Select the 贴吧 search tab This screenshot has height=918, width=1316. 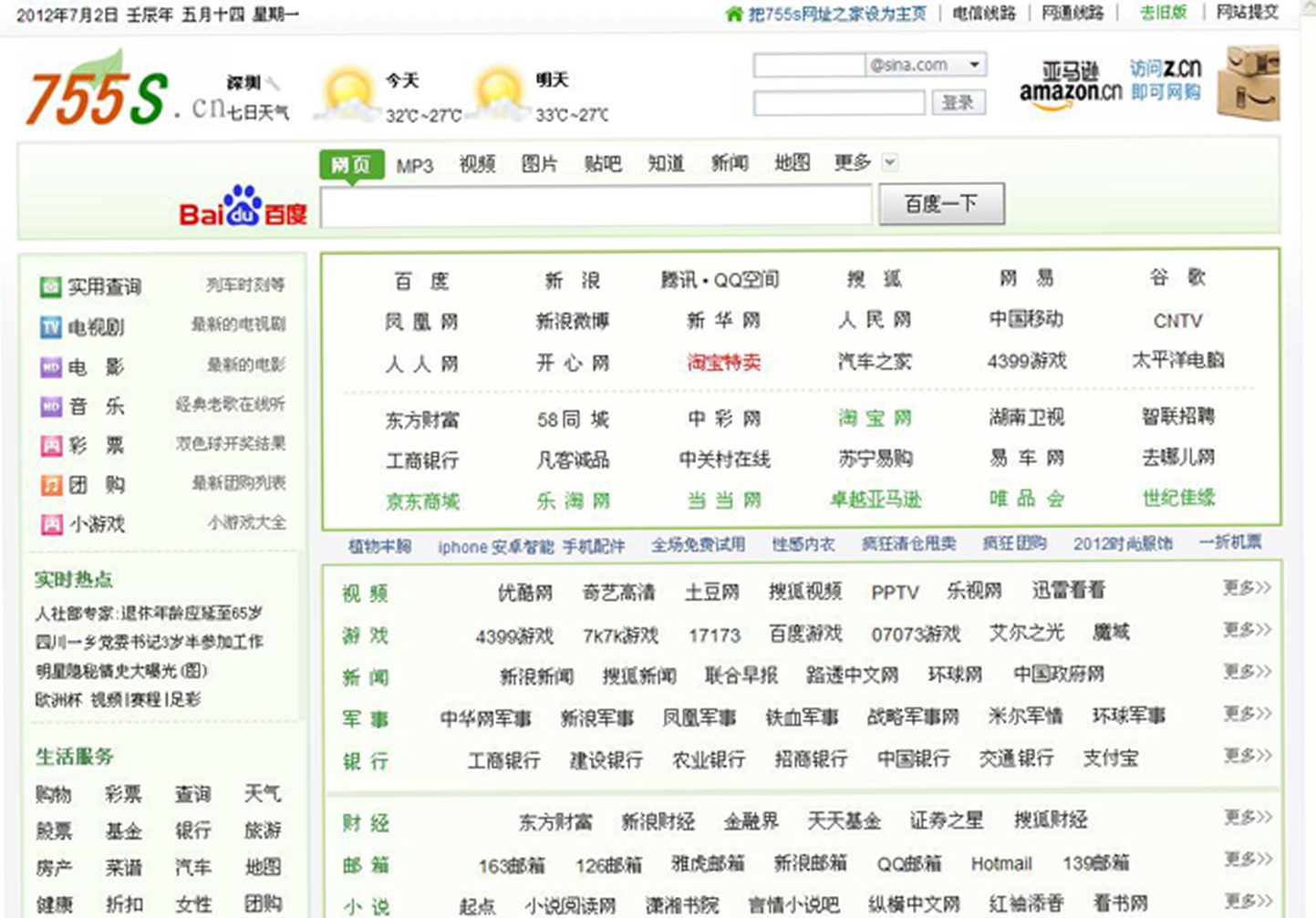coord(603,163)
